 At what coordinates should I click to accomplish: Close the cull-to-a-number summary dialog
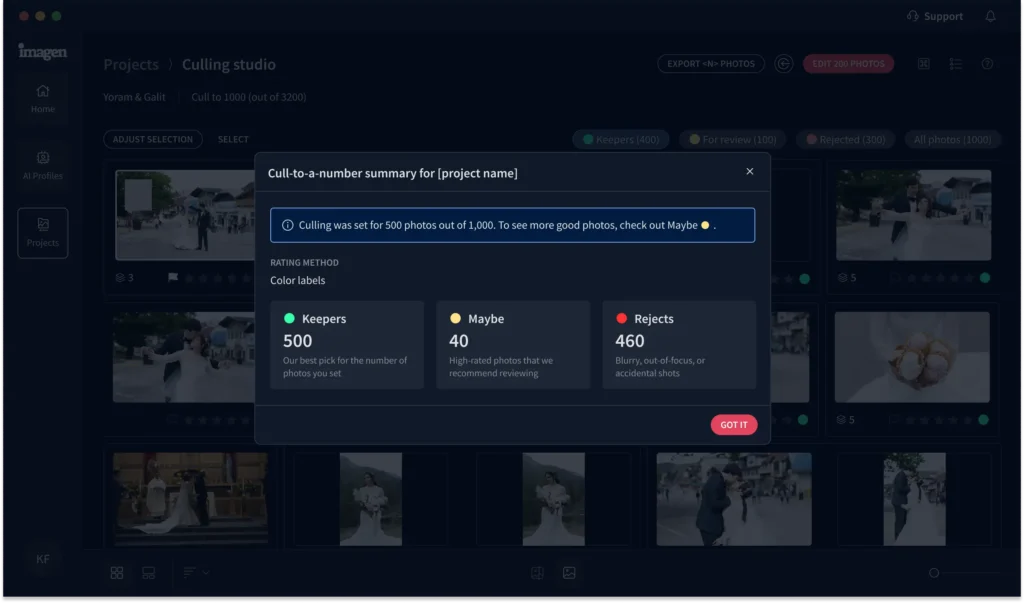click(750, 172)
